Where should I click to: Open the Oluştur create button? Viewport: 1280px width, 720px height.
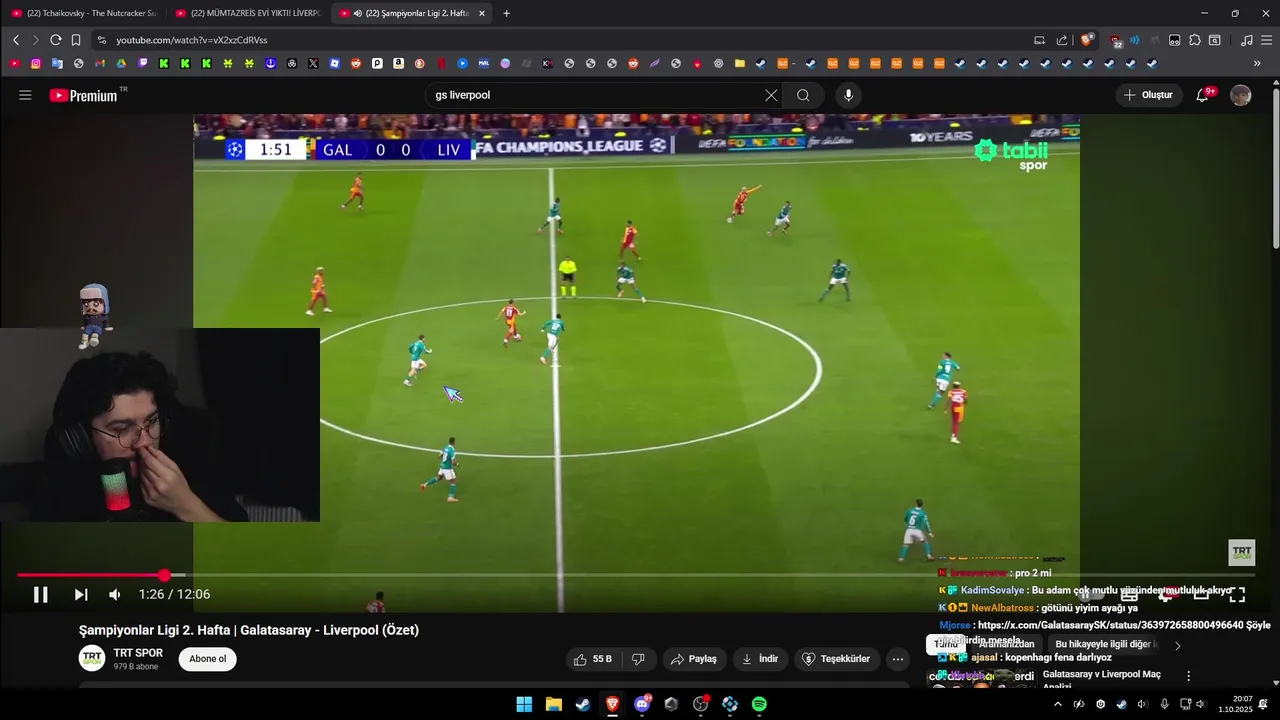coord(1149,95)
